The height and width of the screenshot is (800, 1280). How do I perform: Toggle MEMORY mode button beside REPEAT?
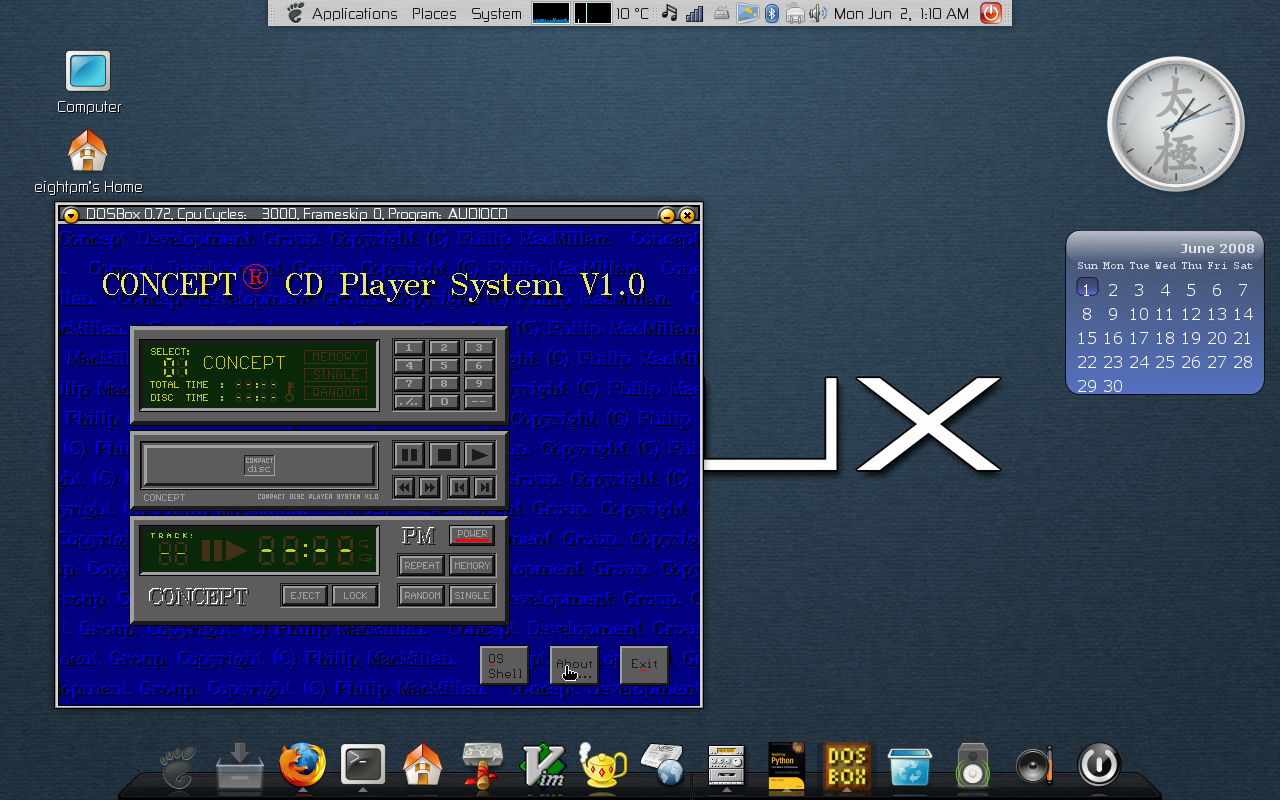click(472, 565)
